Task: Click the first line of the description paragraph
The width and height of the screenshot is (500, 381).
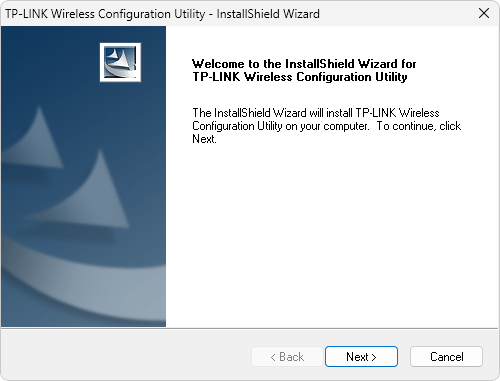Action: point(316,113)
